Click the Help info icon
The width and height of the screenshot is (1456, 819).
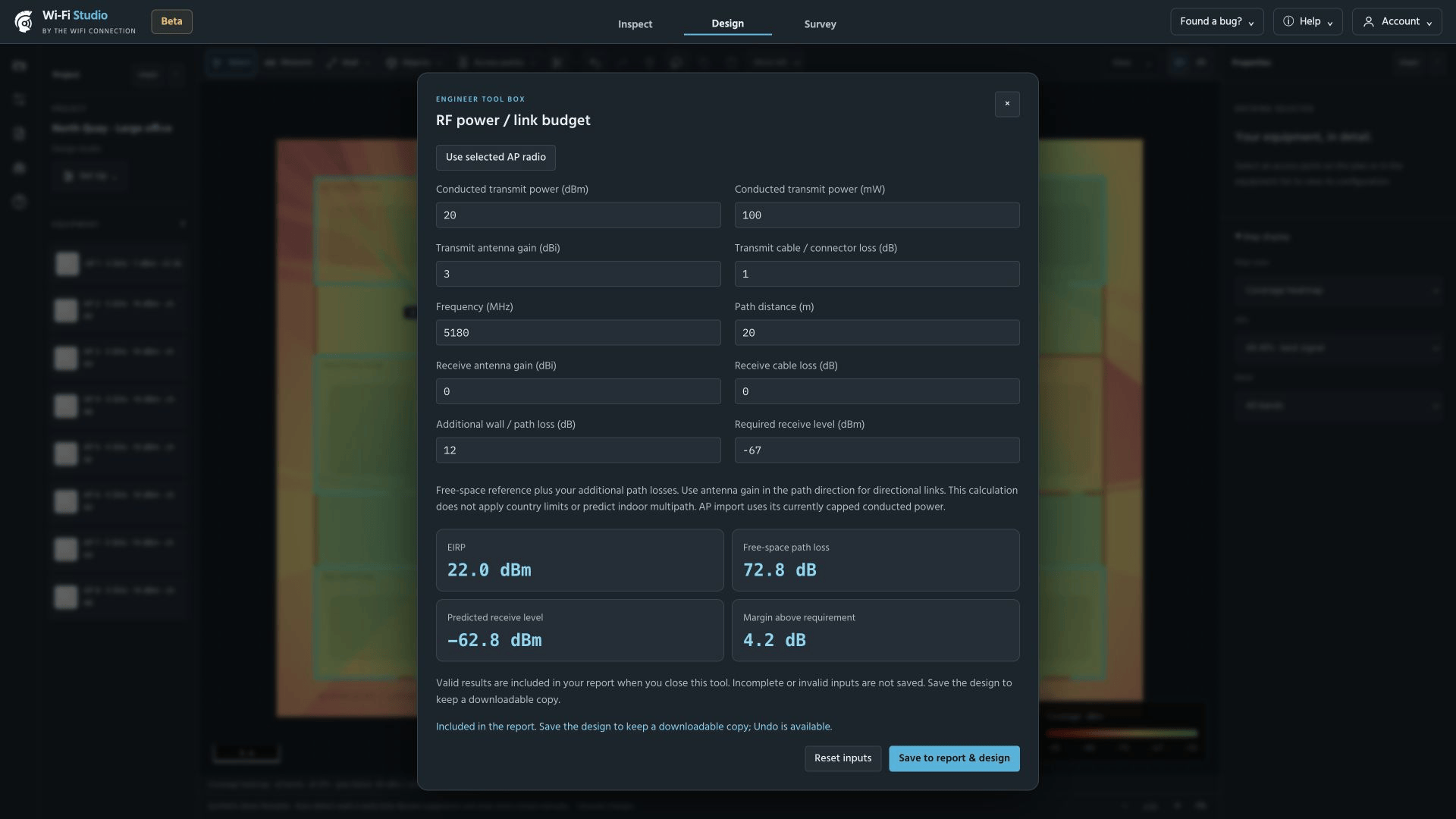coord(1288,21)
